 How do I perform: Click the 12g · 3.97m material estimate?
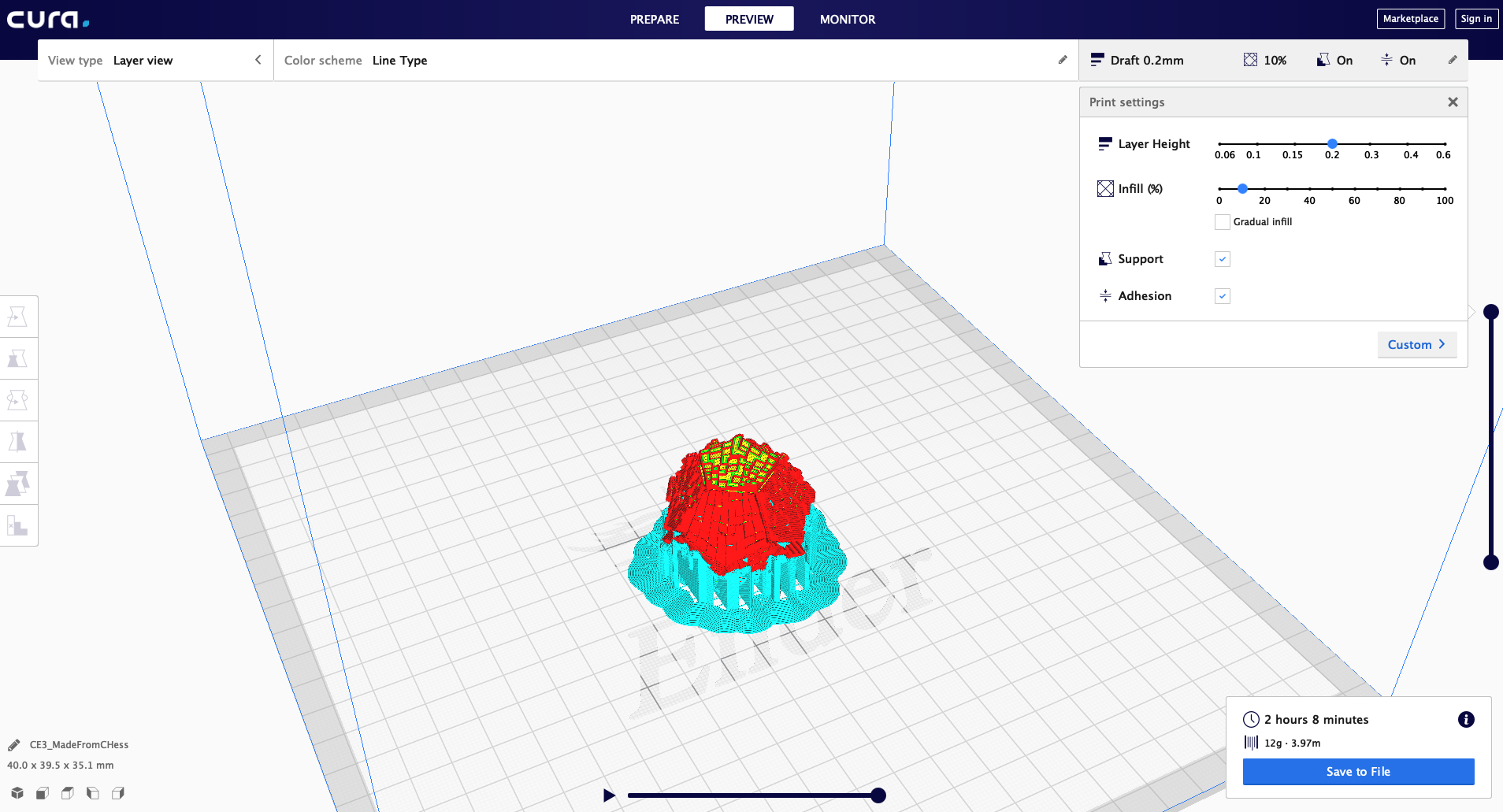[1293, 743]
